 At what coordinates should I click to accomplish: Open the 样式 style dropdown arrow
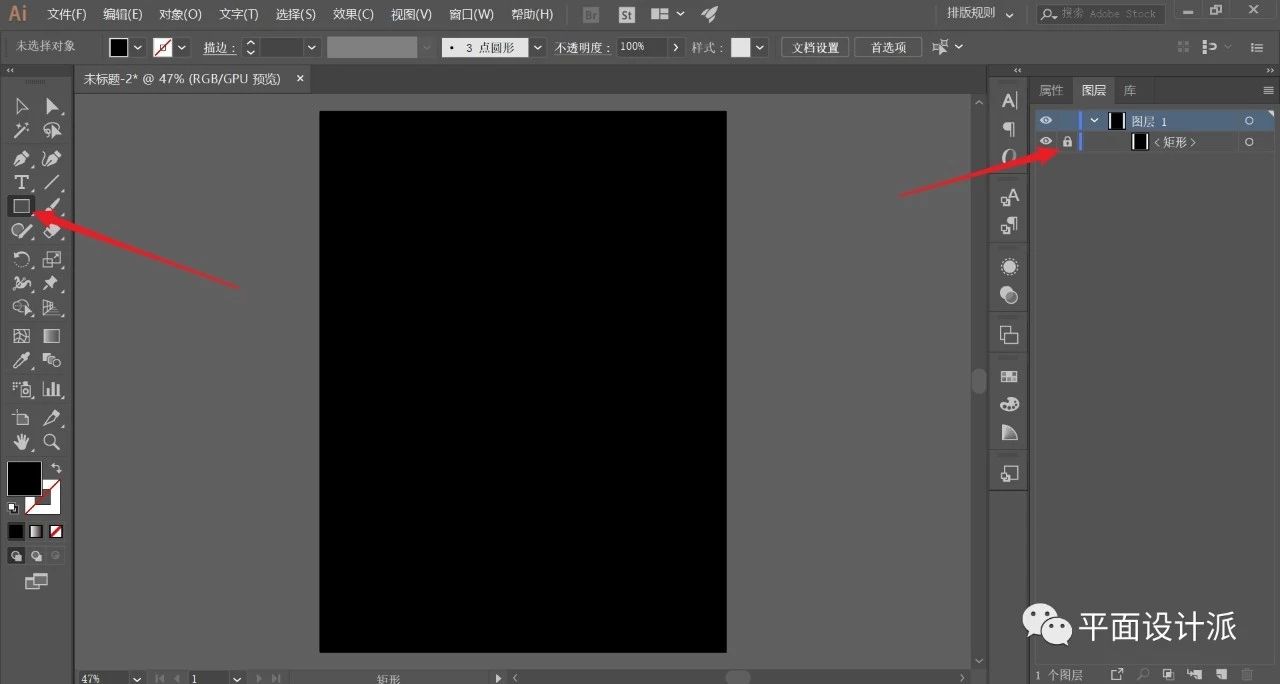pyautogui.click(x=761, y=47)
